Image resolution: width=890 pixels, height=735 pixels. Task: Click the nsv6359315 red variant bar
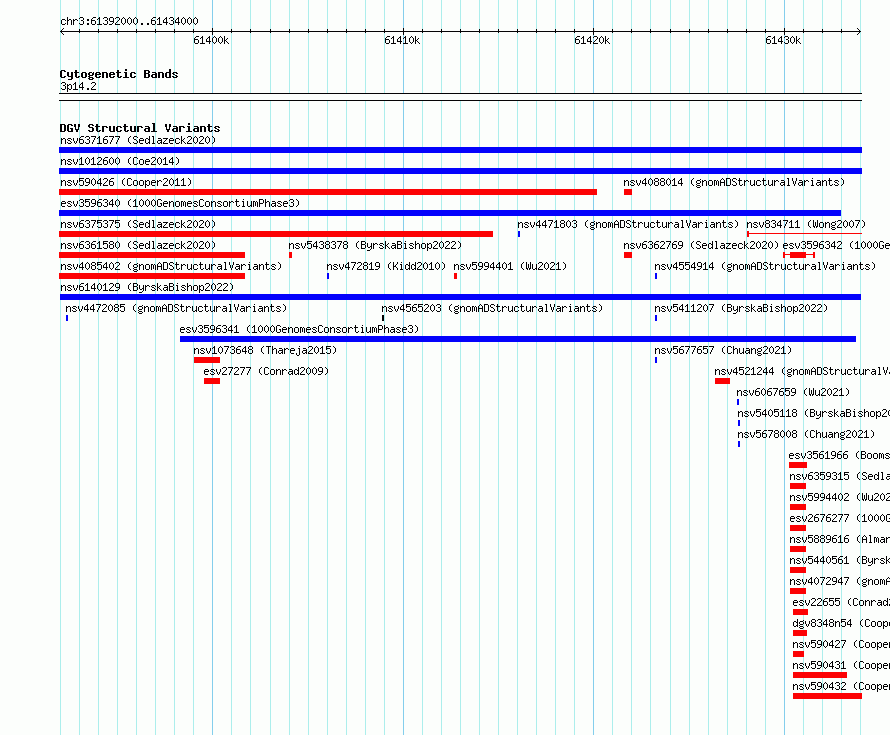coord(797,486)
